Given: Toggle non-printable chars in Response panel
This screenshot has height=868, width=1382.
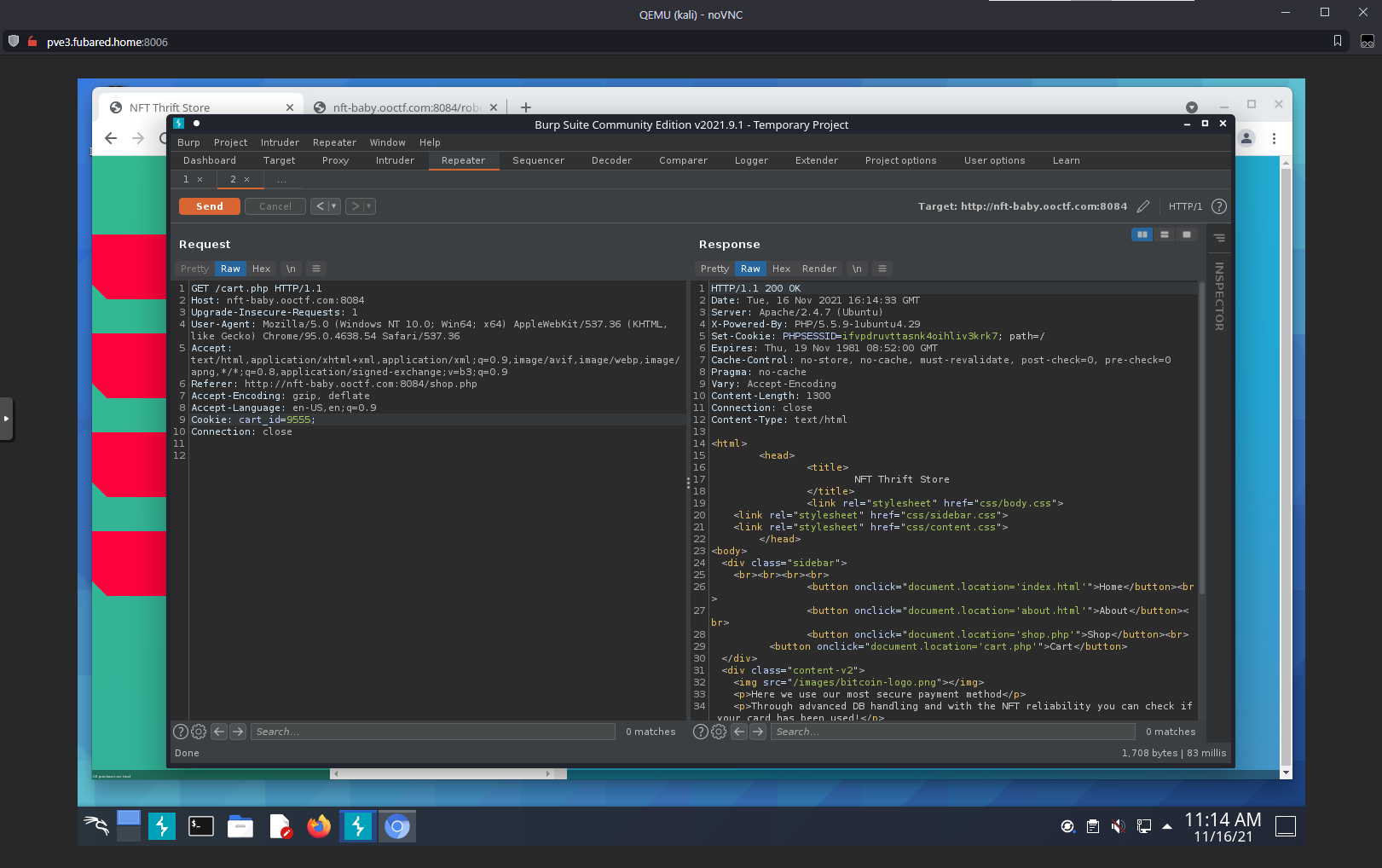Looking at the screenshot, I should click(857, 269).
